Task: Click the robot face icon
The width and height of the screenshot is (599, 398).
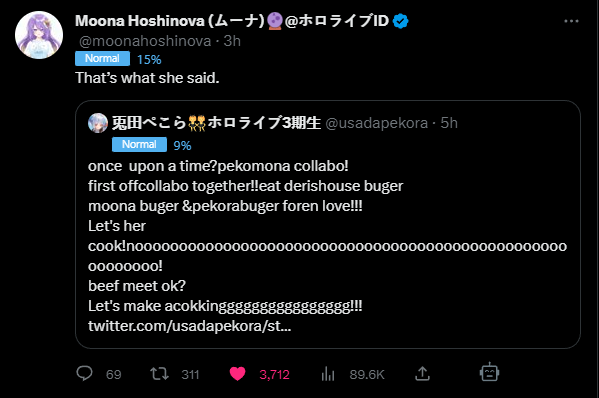Action: coord(489,372)
